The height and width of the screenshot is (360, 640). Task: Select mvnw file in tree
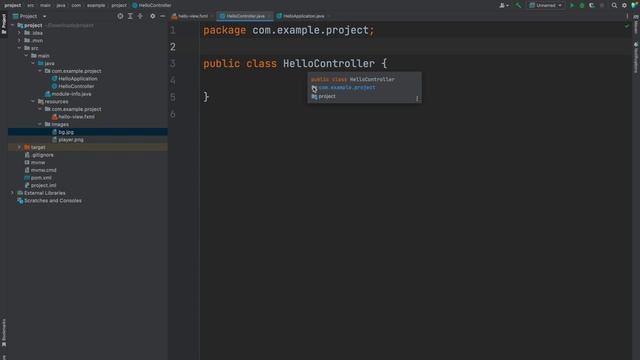point(38,162)
